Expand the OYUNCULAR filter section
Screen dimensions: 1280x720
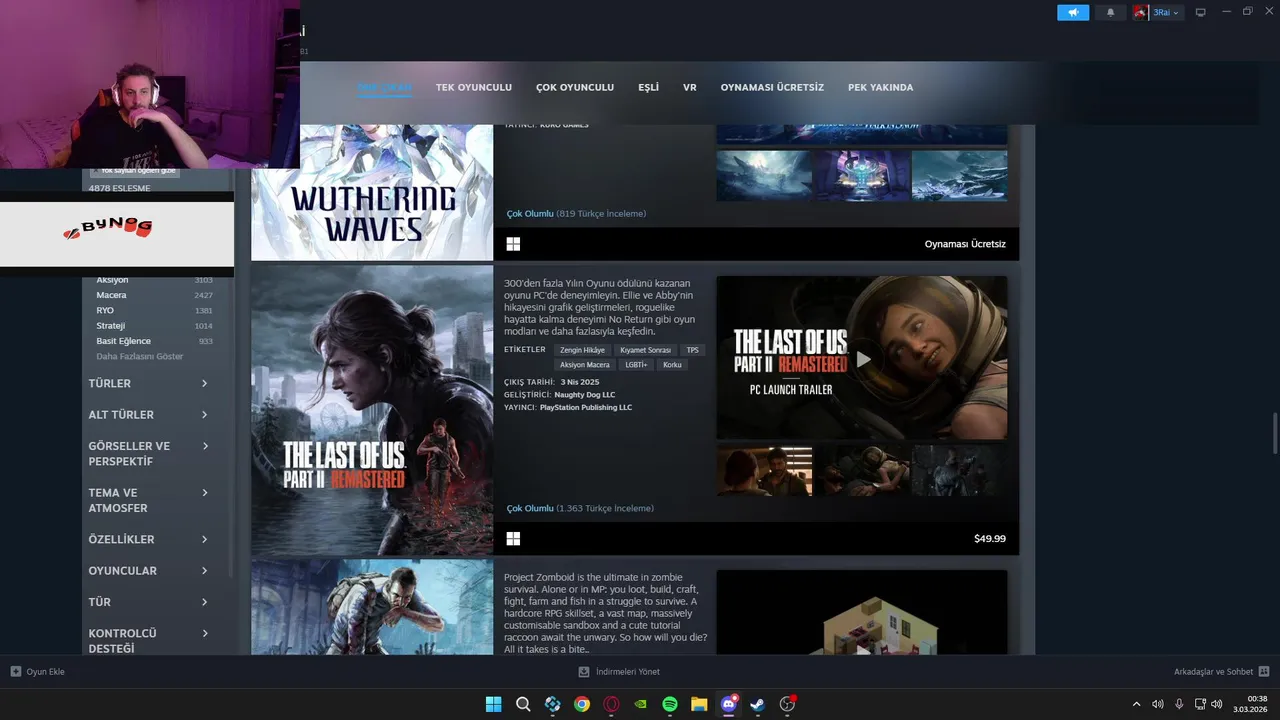(148, 570)
